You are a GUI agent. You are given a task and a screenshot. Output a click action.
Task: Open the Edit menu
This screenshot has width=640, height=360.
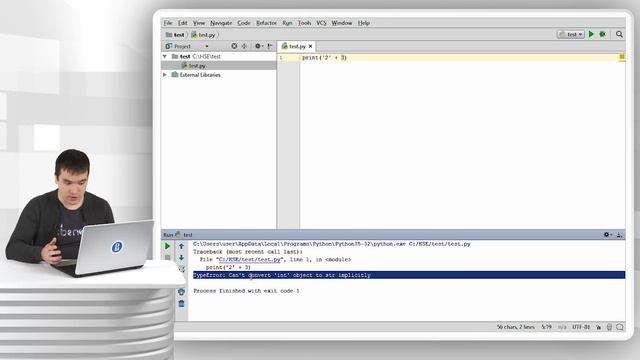[x=182, y=23]
